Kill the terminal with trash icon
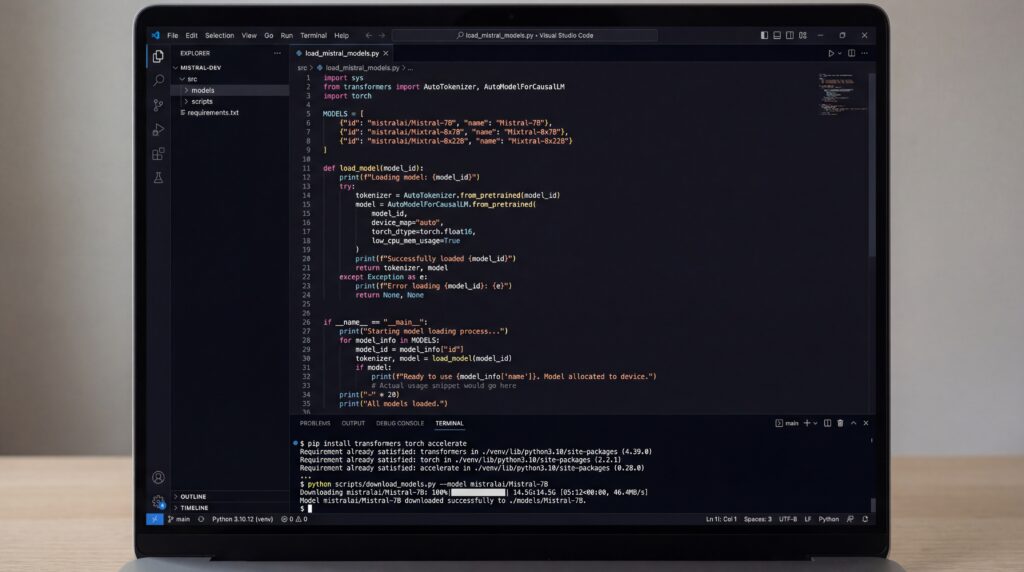This screenshot has height=572, width=1024. [840, 423]
